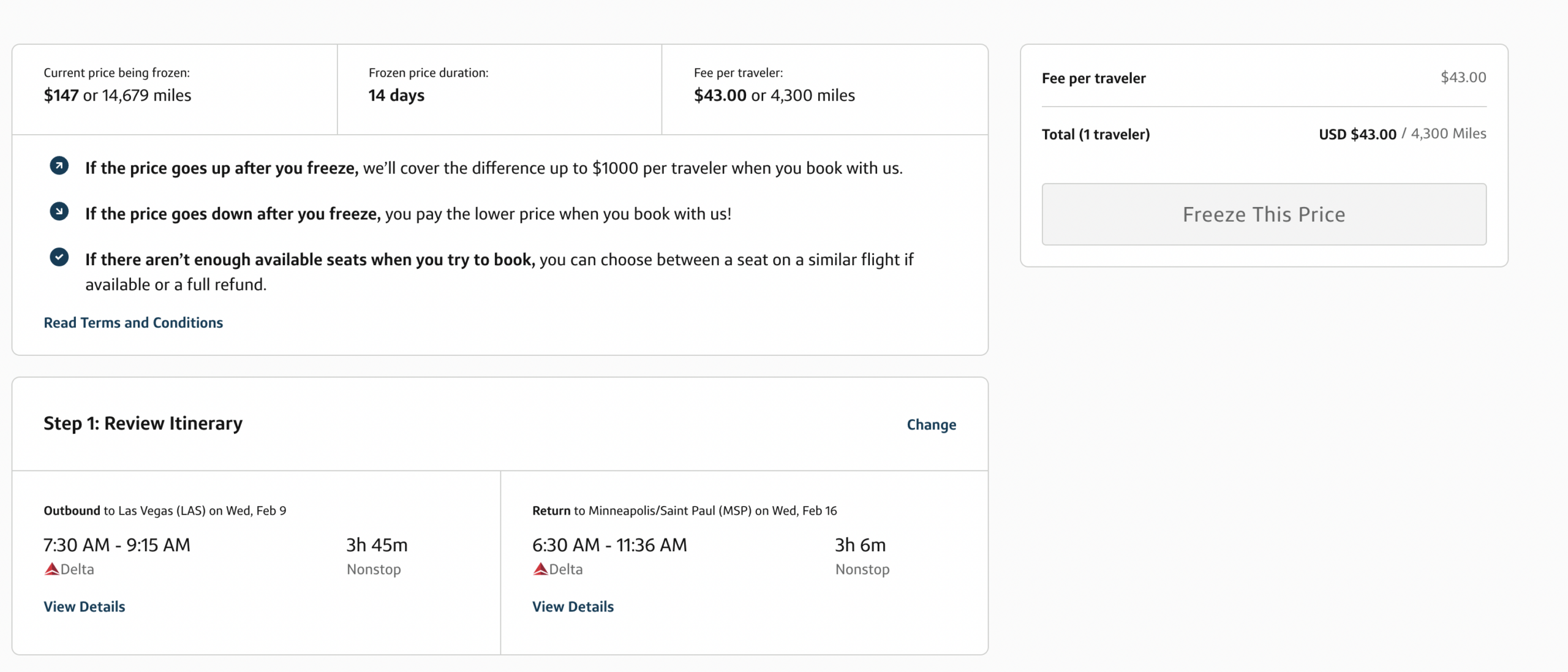Click the USD $43.00 total amount
Screen dimensions: 1568x672
1357,134
